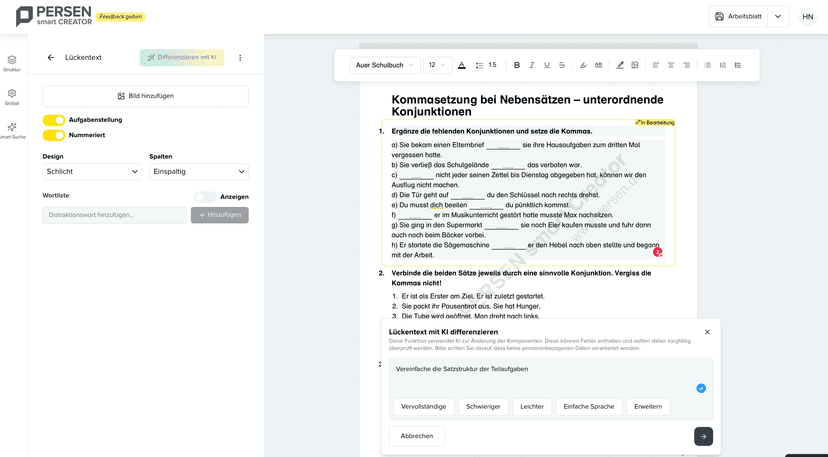The image size is (828, 457).
Task: Toggle the Wortliste Anzeigen switch
Action: 205,197
